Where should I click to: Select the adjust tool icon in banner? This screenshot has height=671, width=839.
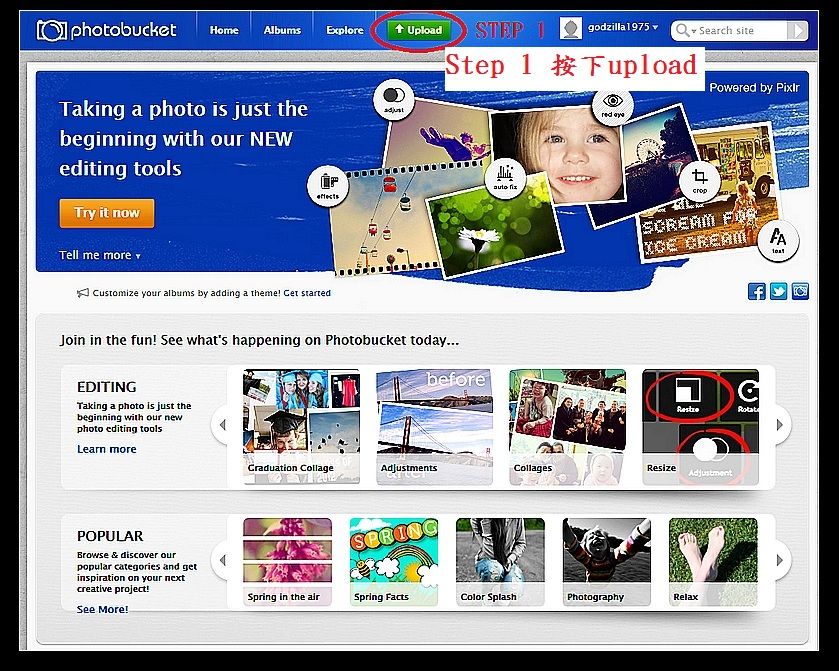[x=394, y=100]
